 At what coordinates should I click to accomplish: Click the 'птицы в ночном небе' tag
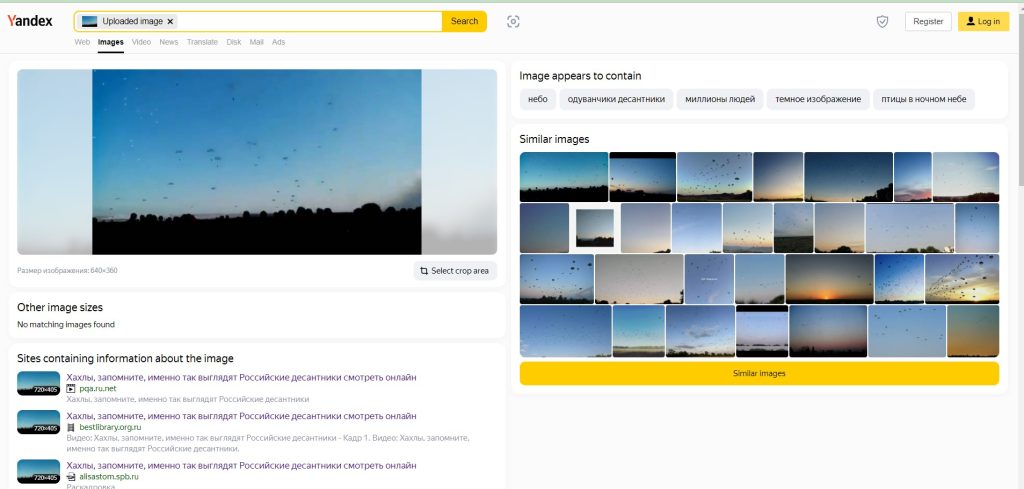pyautogui.click(x=923, y=99)
